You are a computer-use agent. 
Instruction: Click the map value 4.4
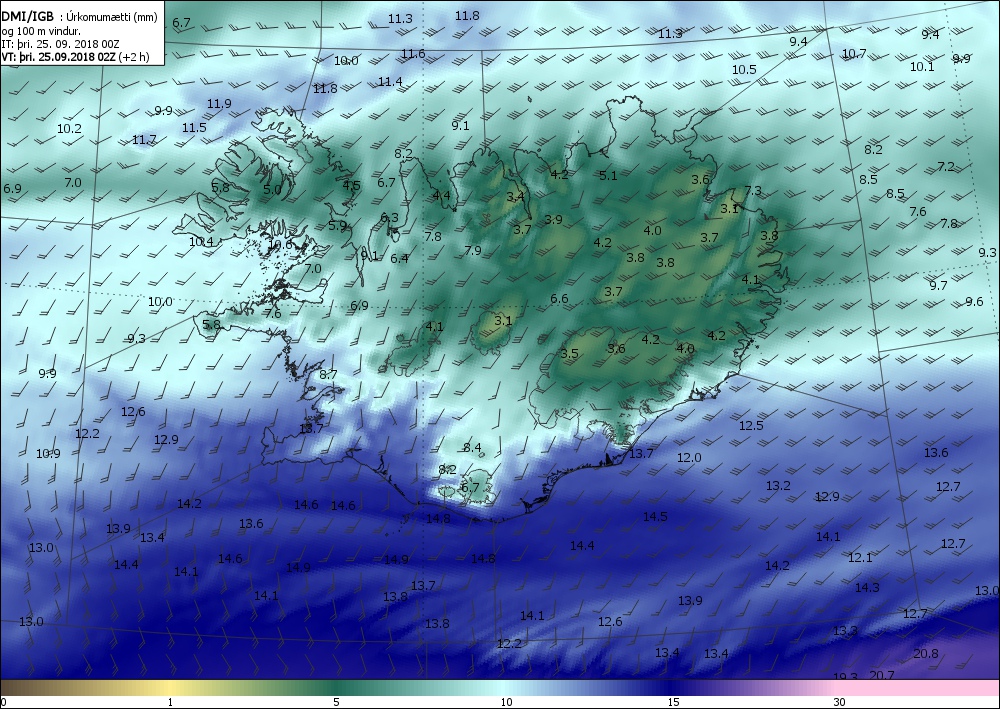[x=441, y=195]
